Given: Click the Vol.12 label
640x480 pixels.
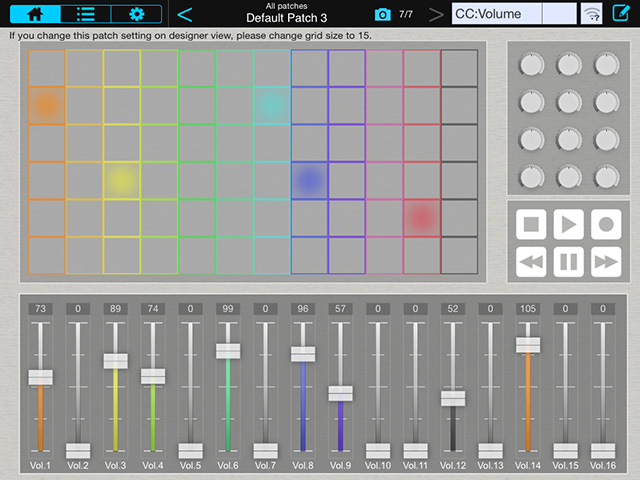Looking at the screenshot, I should point(453,465).
